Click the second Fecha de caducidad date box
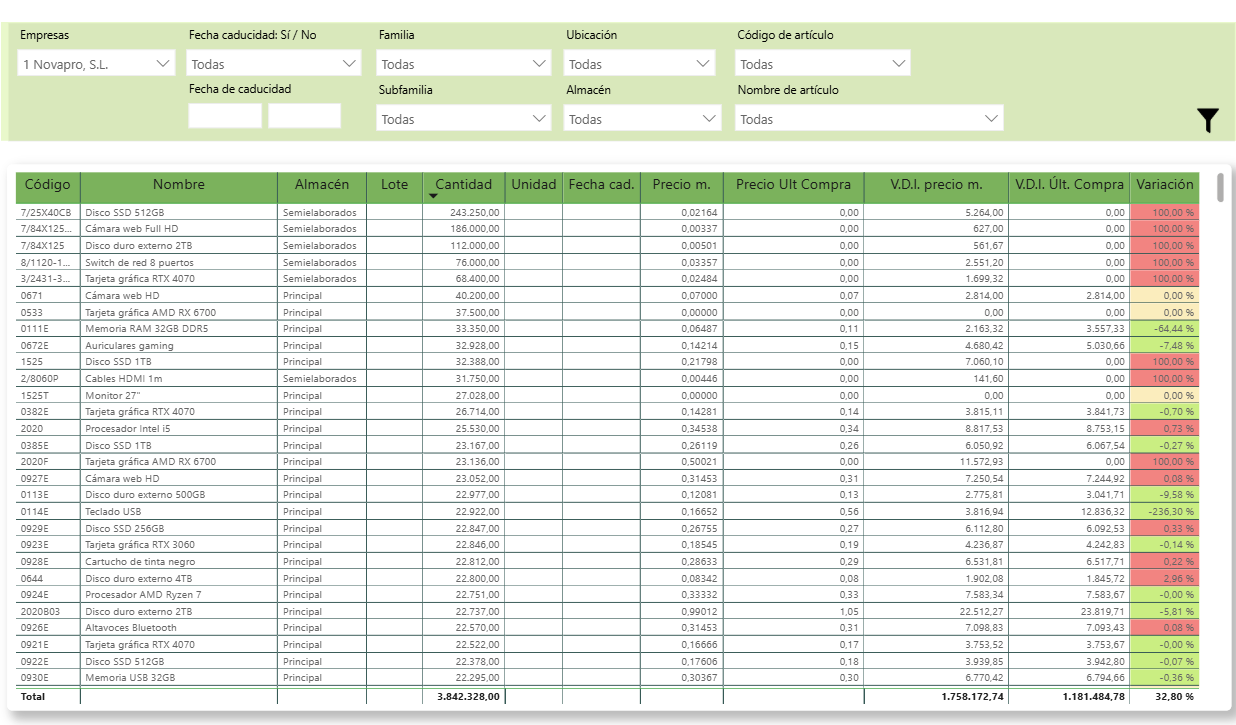The height and width of the screenshot is (725, 1236). [x=304, y=116]
